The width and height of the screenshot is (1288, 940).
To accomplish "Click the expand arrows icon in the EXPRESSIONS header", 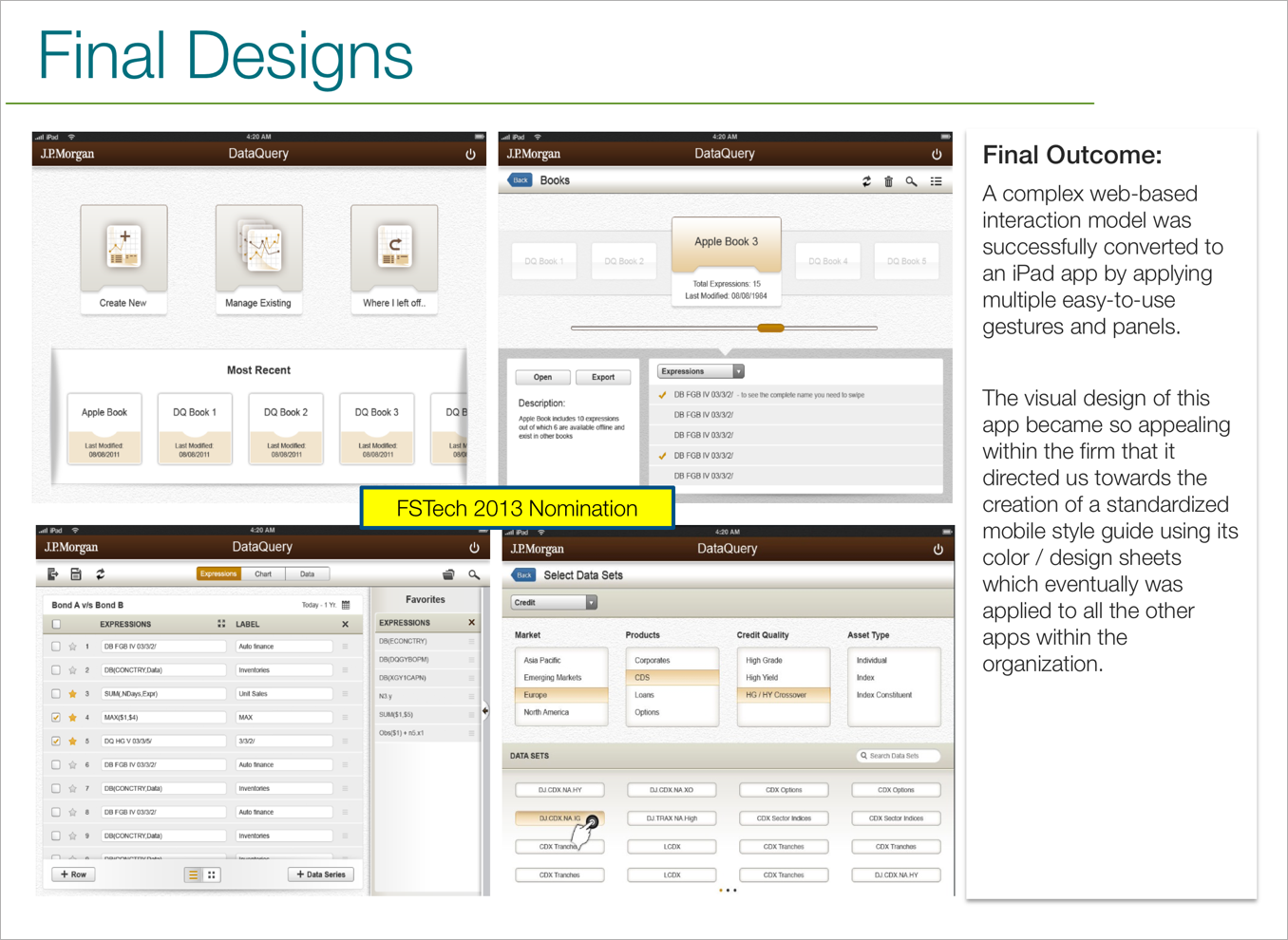I will pyautogui.click(x=221, y=624).
